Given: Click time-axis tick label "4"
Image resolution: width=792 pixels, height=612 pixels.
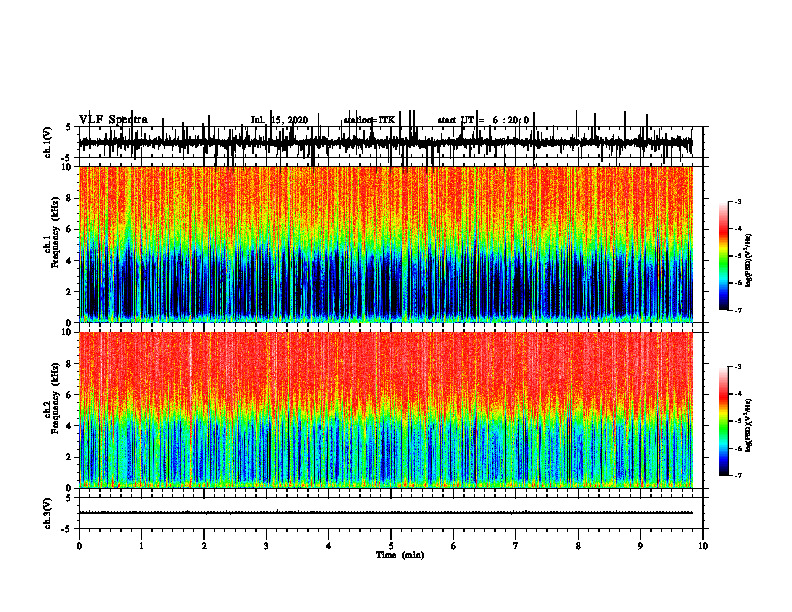Looking at the screenshot, I should [x=329, y=546].
